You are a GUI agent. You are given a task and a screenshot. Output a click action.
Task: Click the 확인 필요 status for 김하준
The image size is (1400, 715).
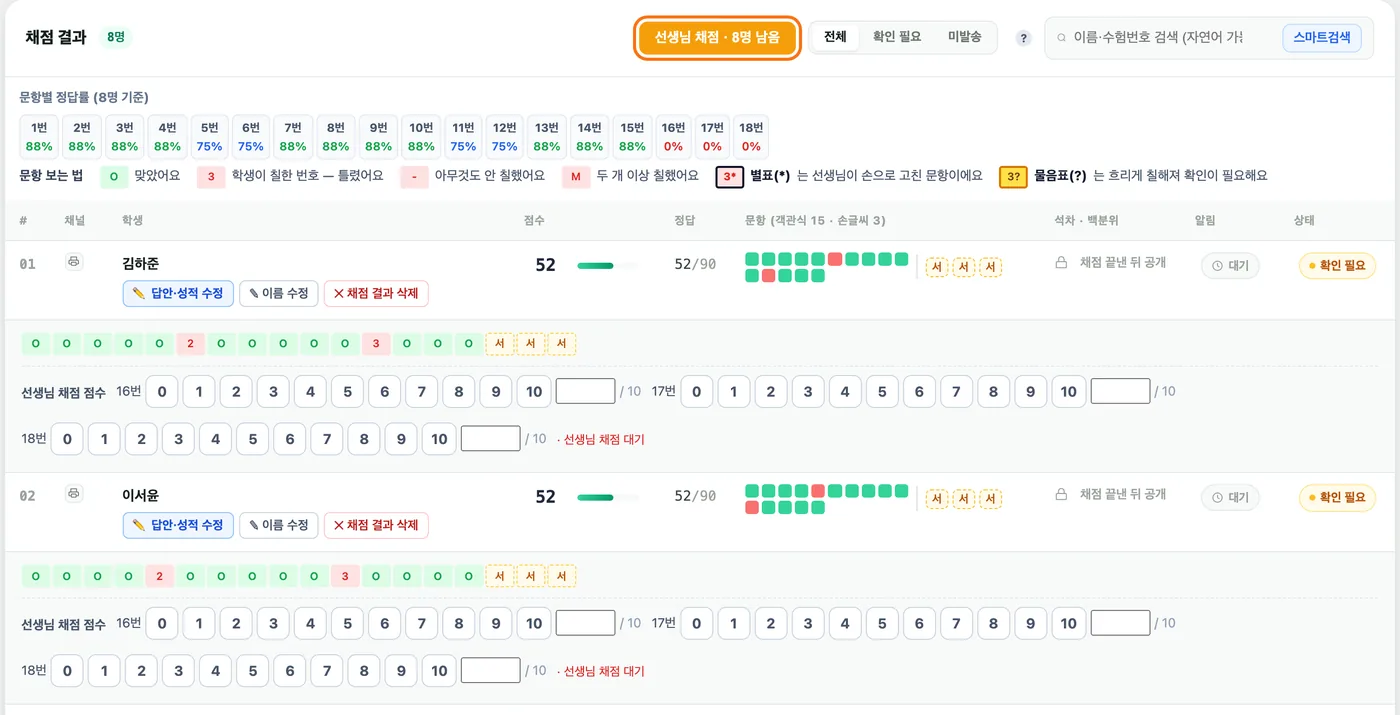(x=1337, y=266)
